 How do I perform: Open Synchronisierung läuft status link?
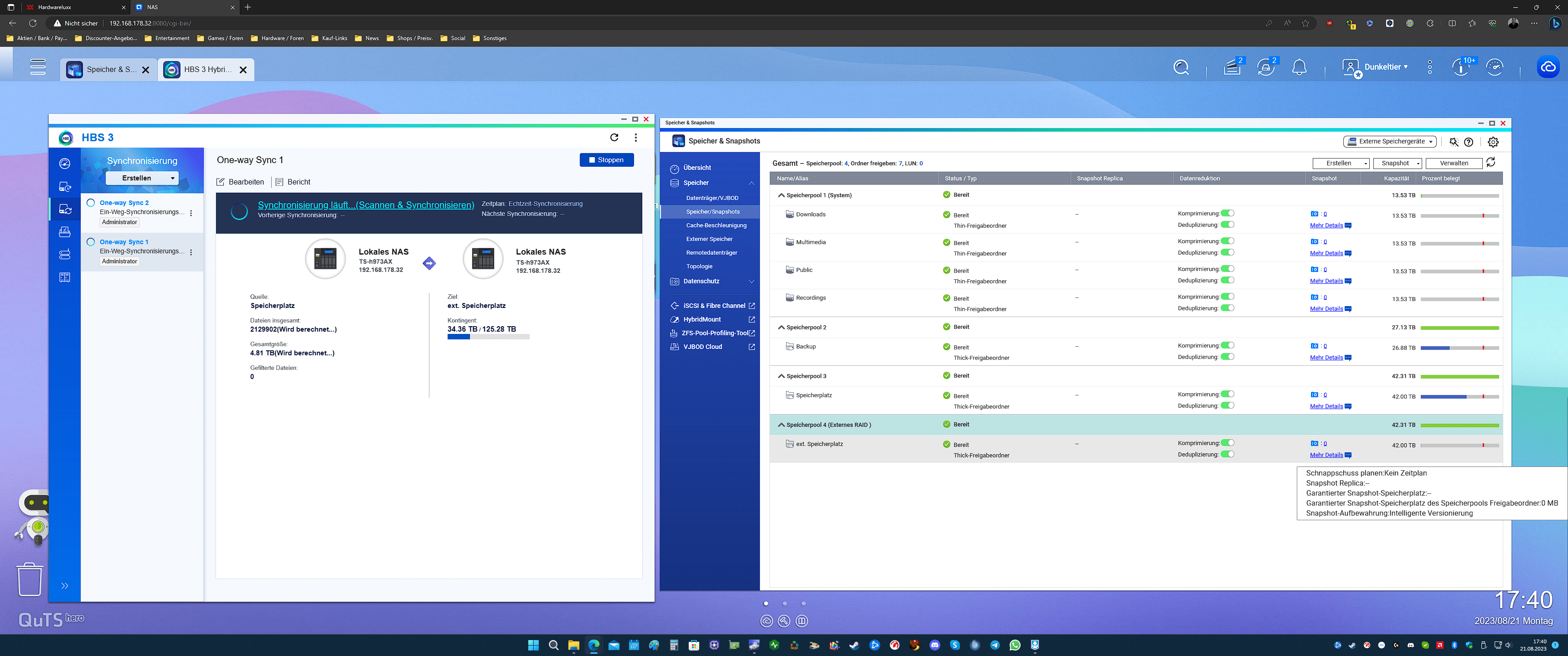coord(365,205)
